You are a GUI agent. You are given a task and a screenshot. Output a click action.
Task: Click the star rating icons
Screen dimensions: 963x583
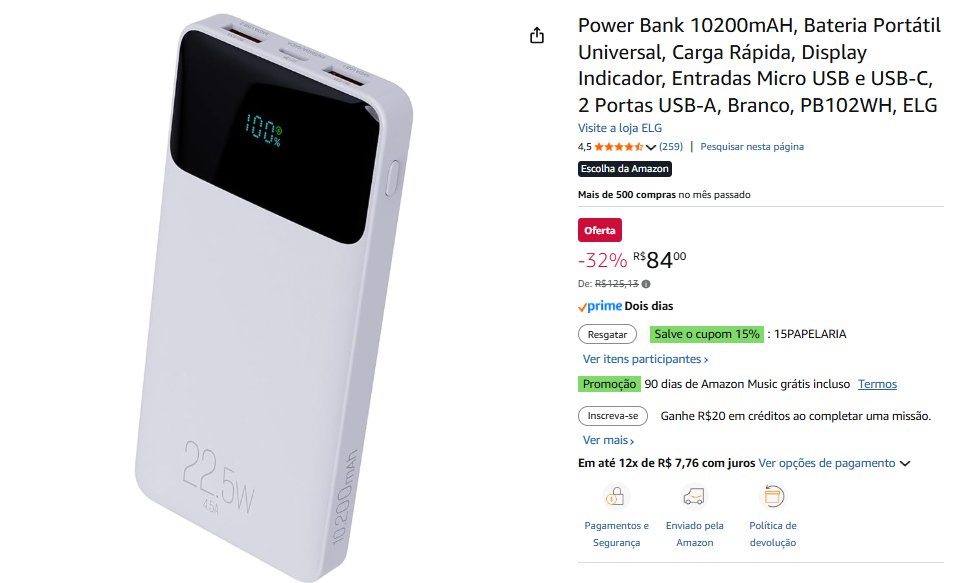(x=618, y=147)
